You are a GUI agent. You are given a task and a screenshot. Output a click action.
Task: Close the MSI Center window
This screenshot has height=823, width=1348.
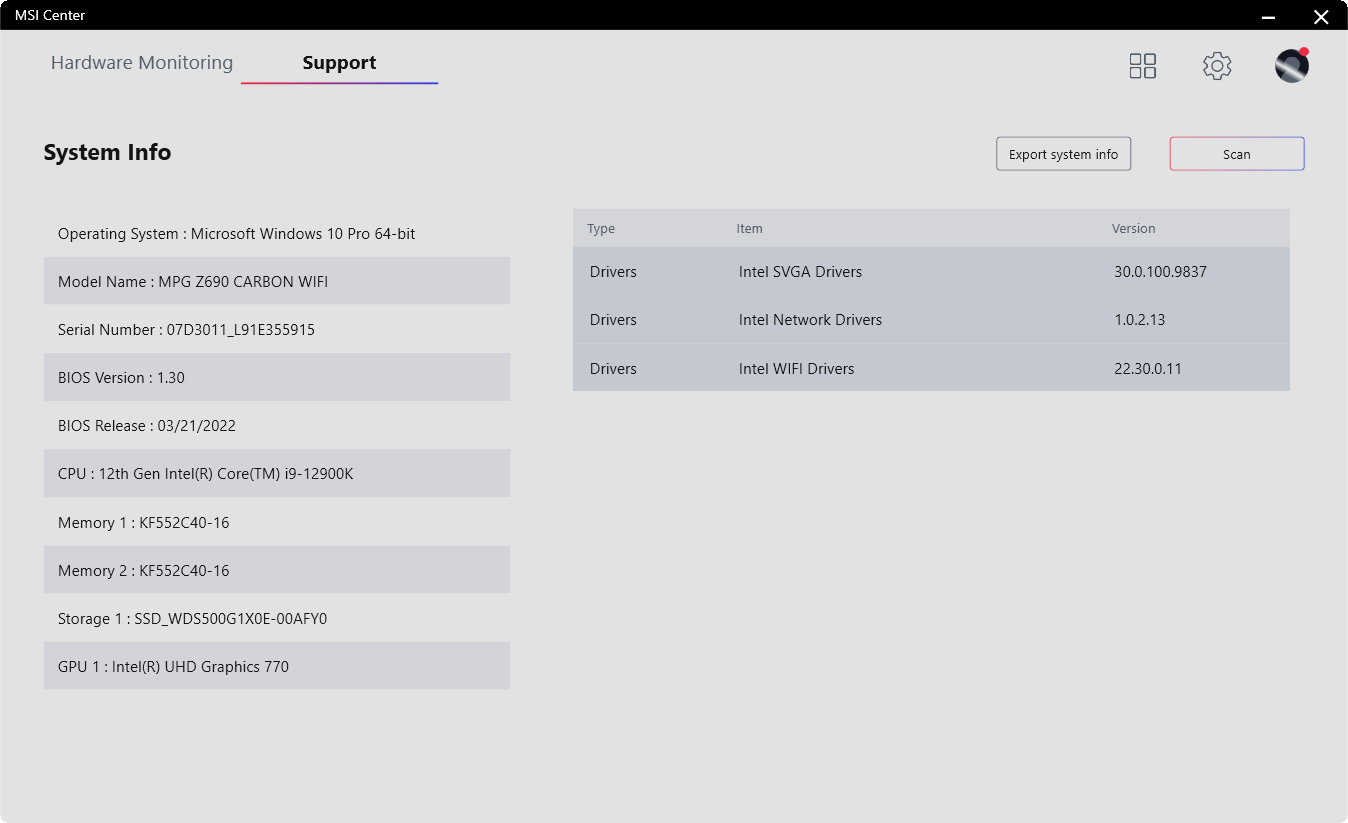click(1321, 16)
